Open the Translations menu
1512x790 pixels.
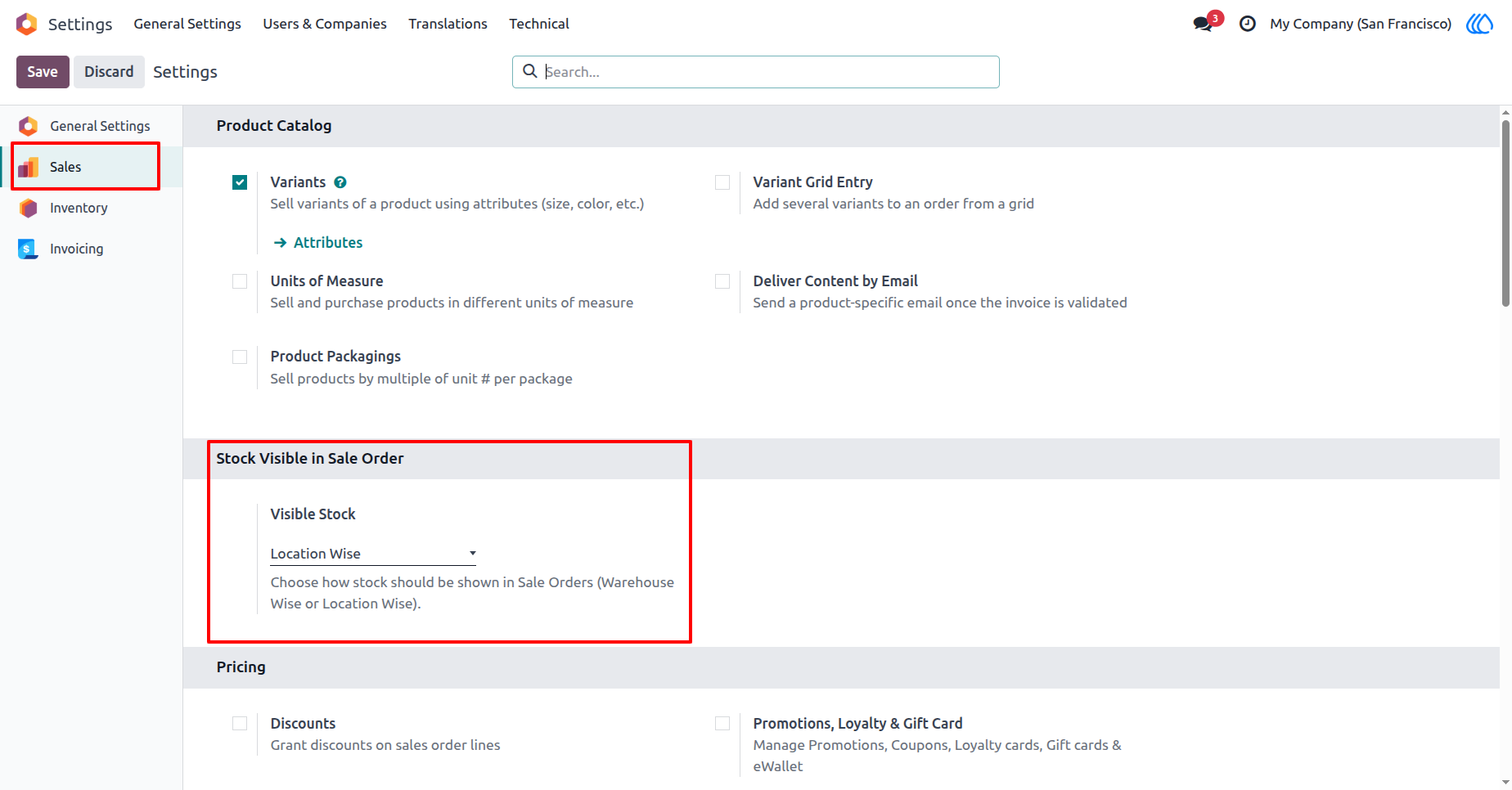pos(448,24)
